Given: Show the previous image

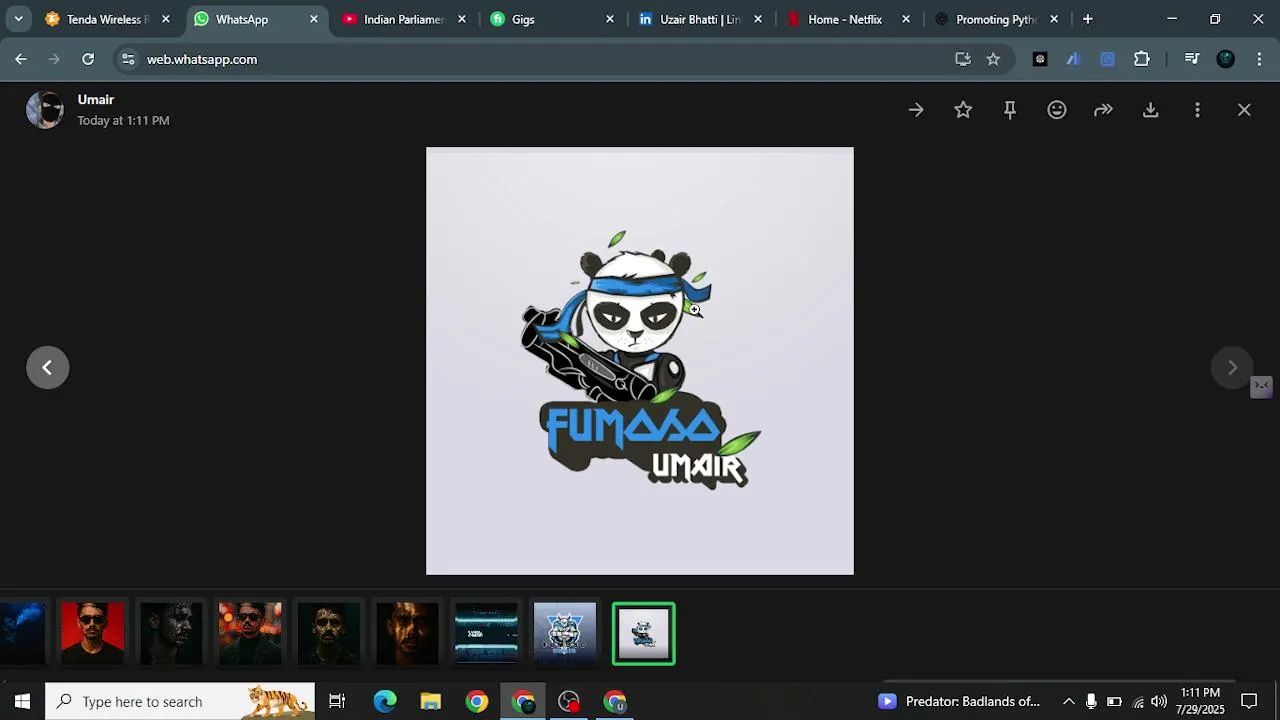Looking at the screenshot, I should click(48, 368).
